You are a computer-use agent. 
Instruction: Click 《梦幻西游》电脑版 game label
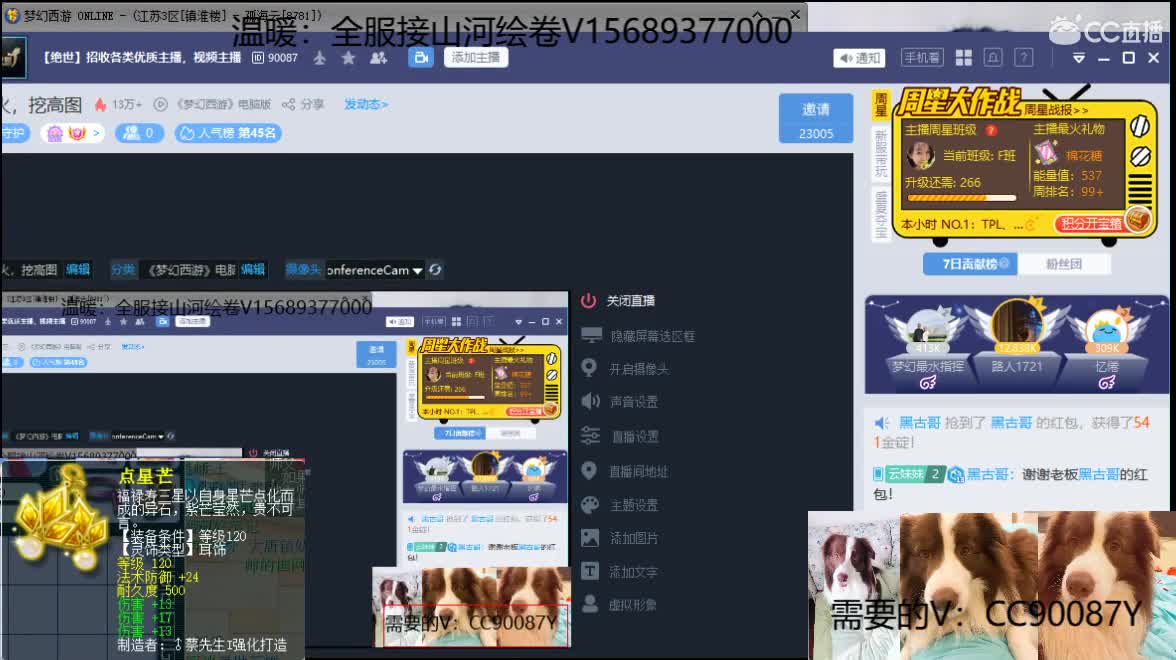pyautogui.click(x=223, y=104)
